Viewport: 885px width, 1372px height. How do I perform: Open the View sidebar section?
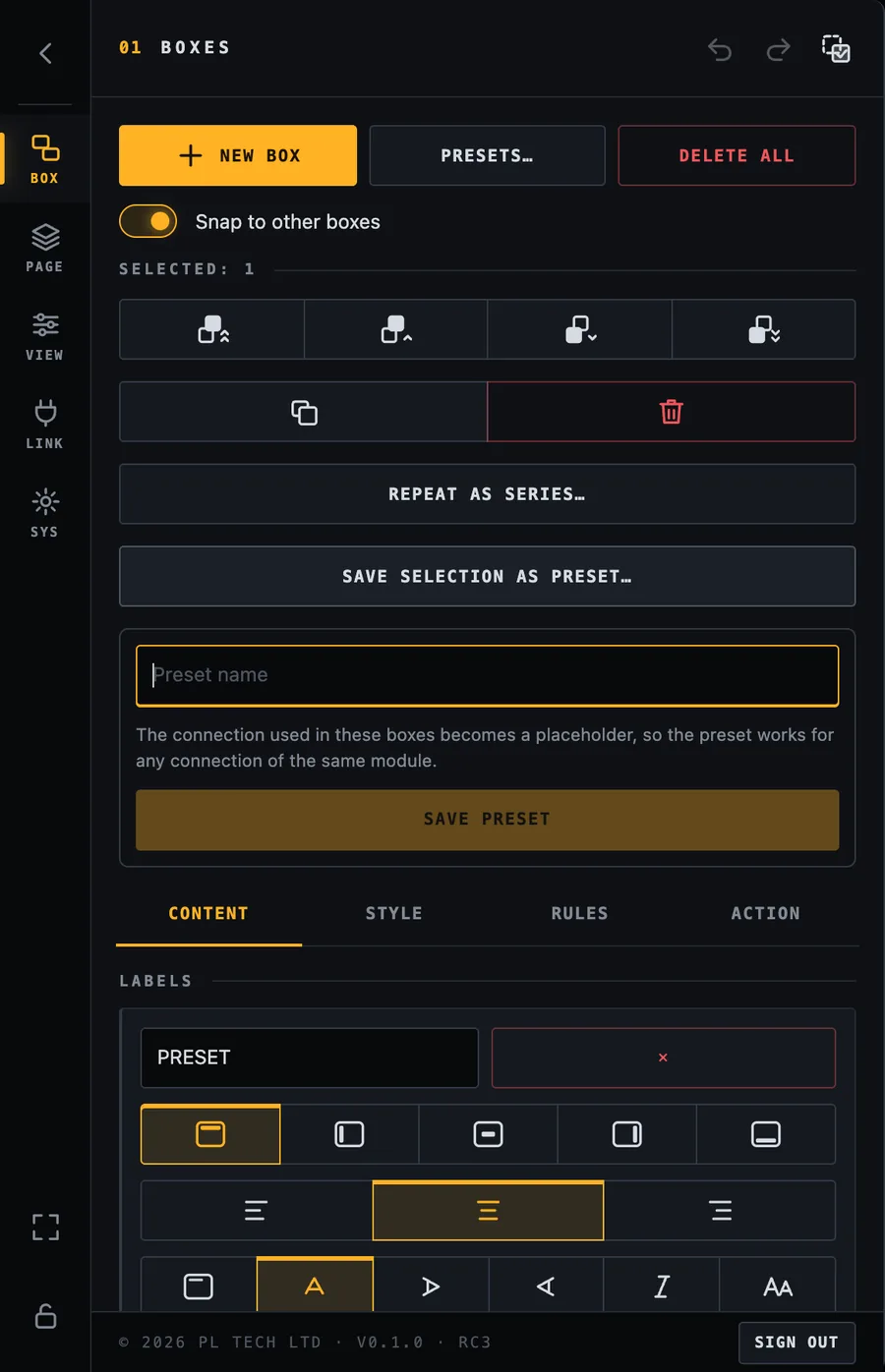point(45,336)
